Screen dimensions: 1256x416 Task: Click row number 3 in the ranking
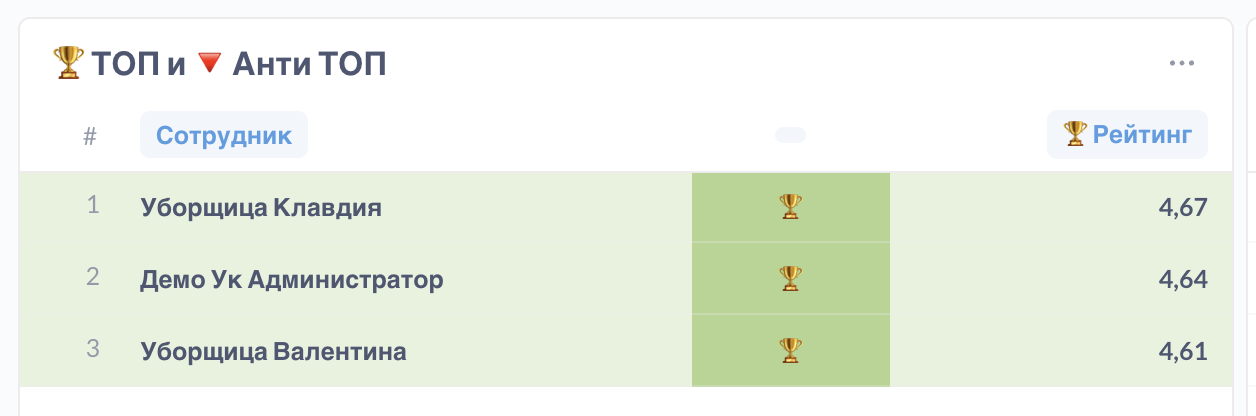click(x=93, y=350)
